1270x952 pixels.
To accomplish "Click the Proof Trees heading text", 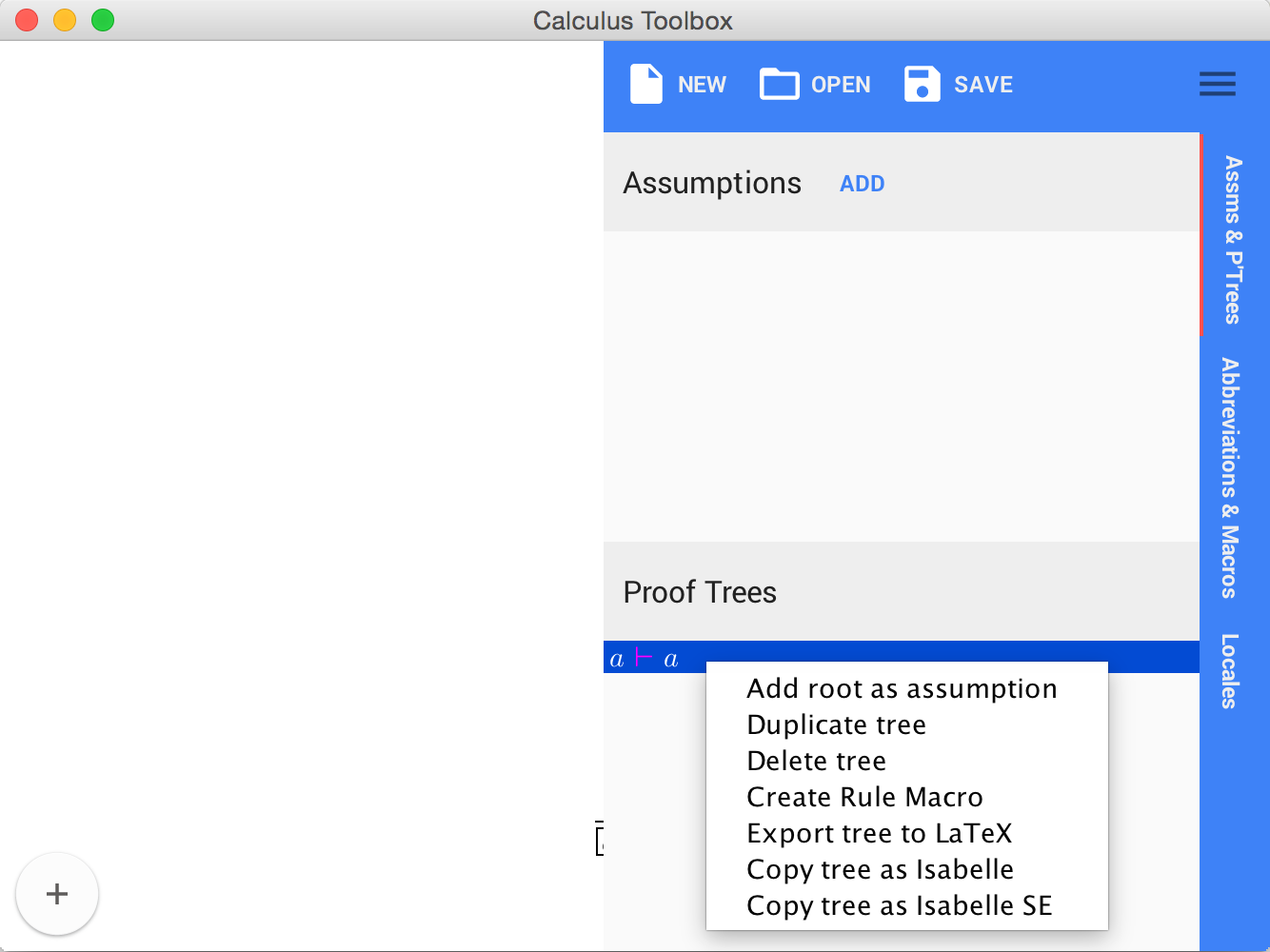I will (x=700, y=592).
